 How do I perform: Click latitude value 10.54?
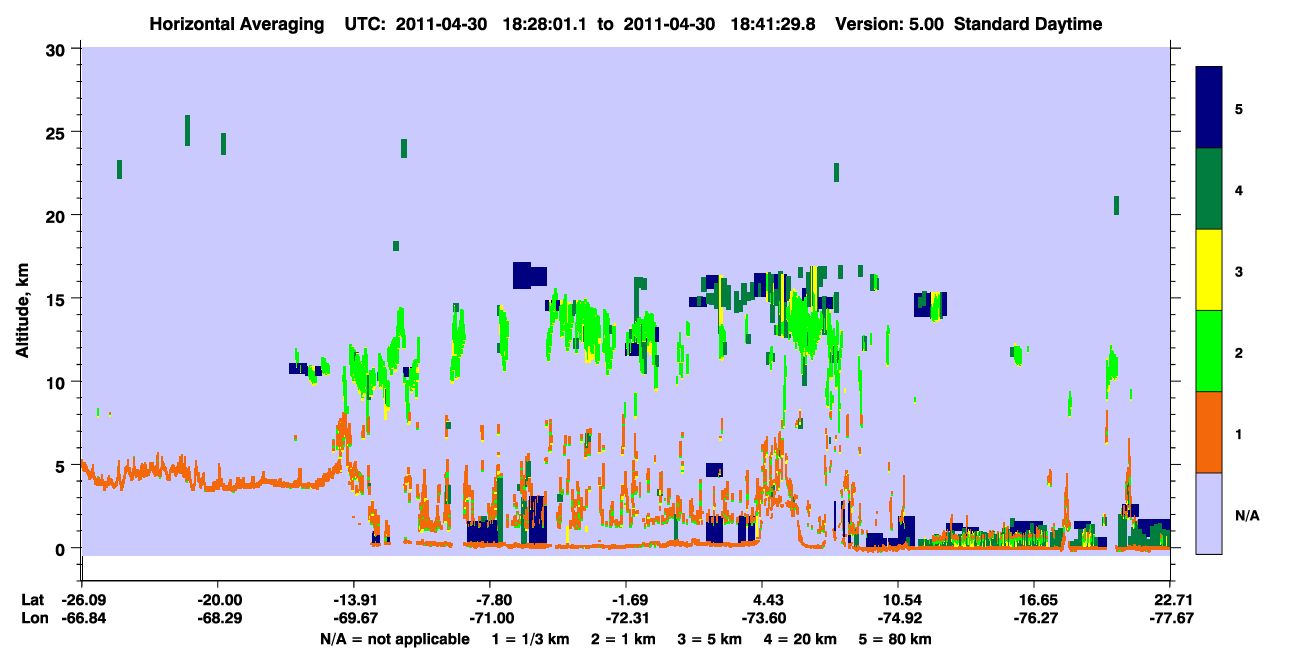[x=899, y=600]
